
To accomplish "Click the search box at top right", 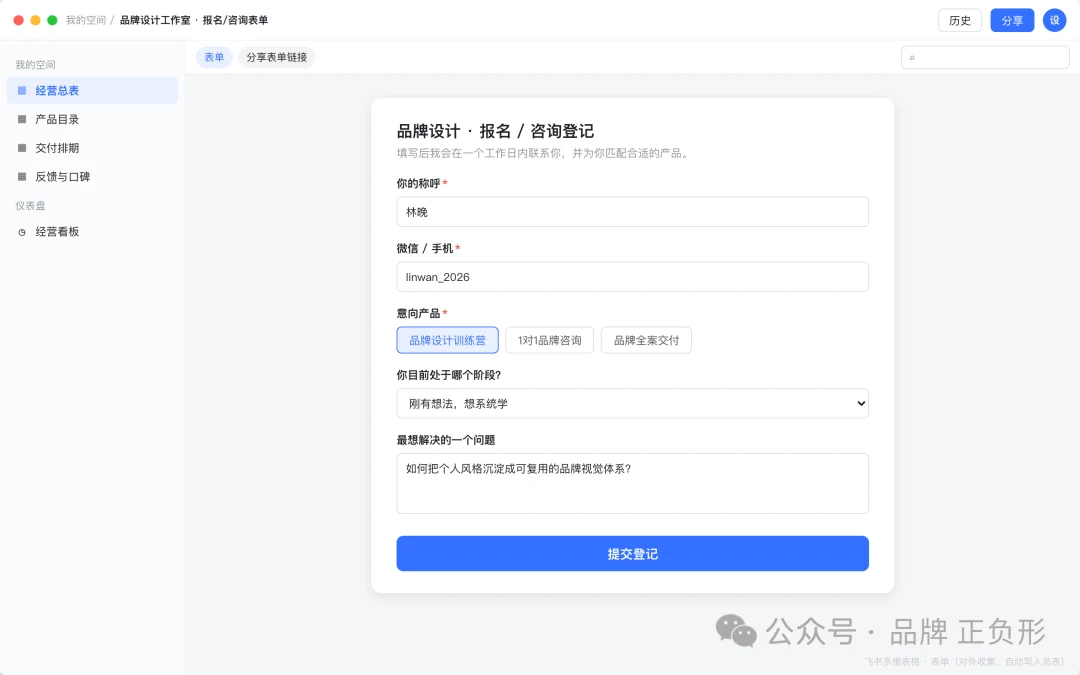I will [x=985, y=58].
